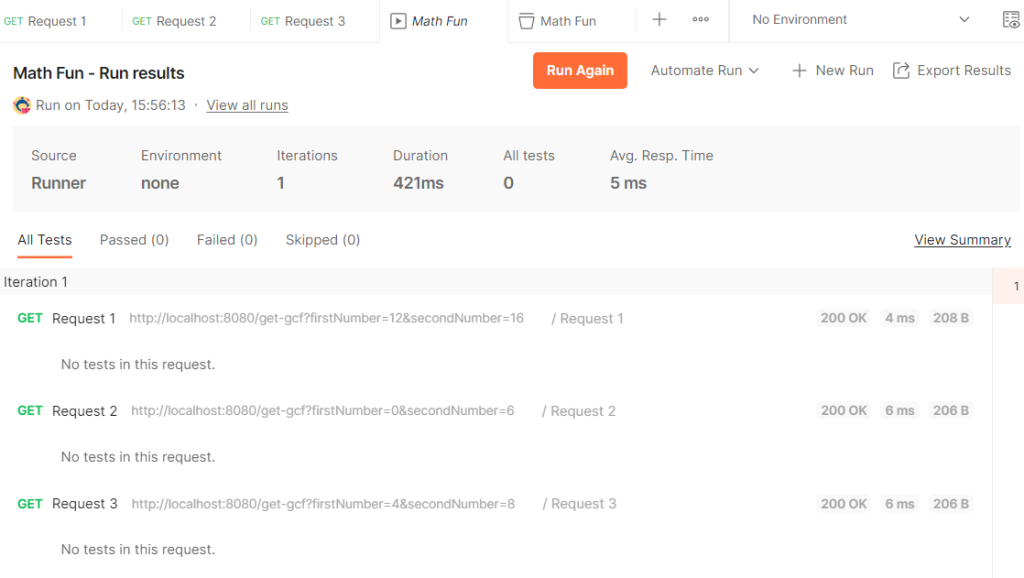Expand the Automate Run dropdown
The width and height of the screenshot is (1024, 578).
705,70
